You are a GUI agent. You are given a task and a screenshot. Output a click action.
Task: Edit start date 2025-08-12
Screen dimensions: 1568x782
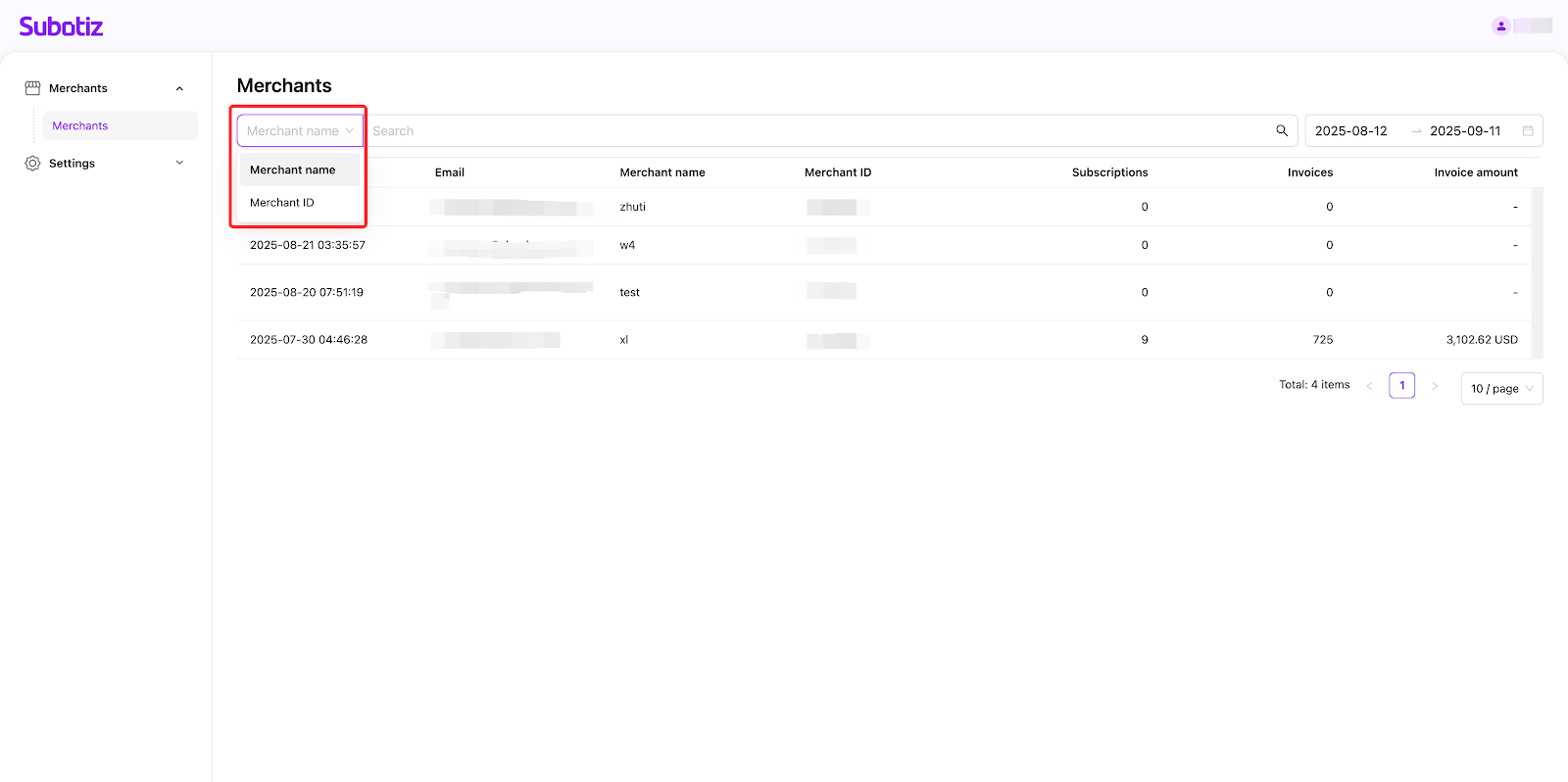[1351, 131]
